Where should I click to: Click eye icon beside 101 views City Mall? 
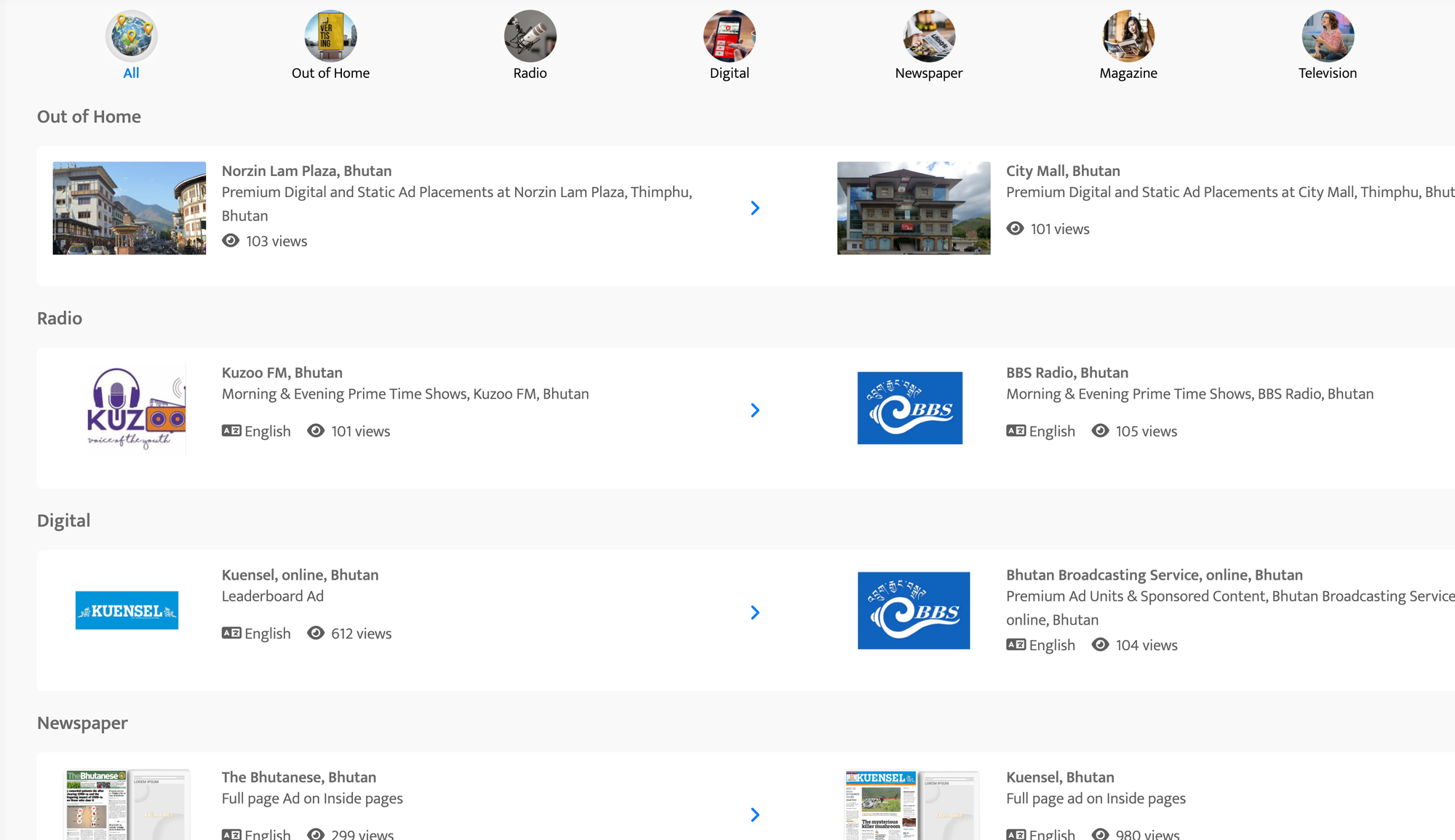coord(1015,228)
